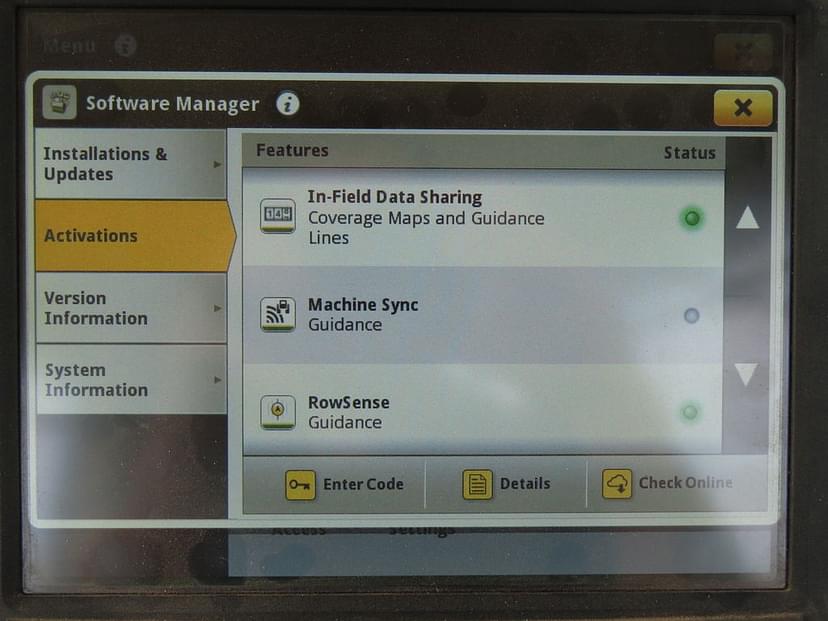This screenshot has width=828, height=621.
Task: Click the Enter Code key icon
Action: [x=300, y=485]
